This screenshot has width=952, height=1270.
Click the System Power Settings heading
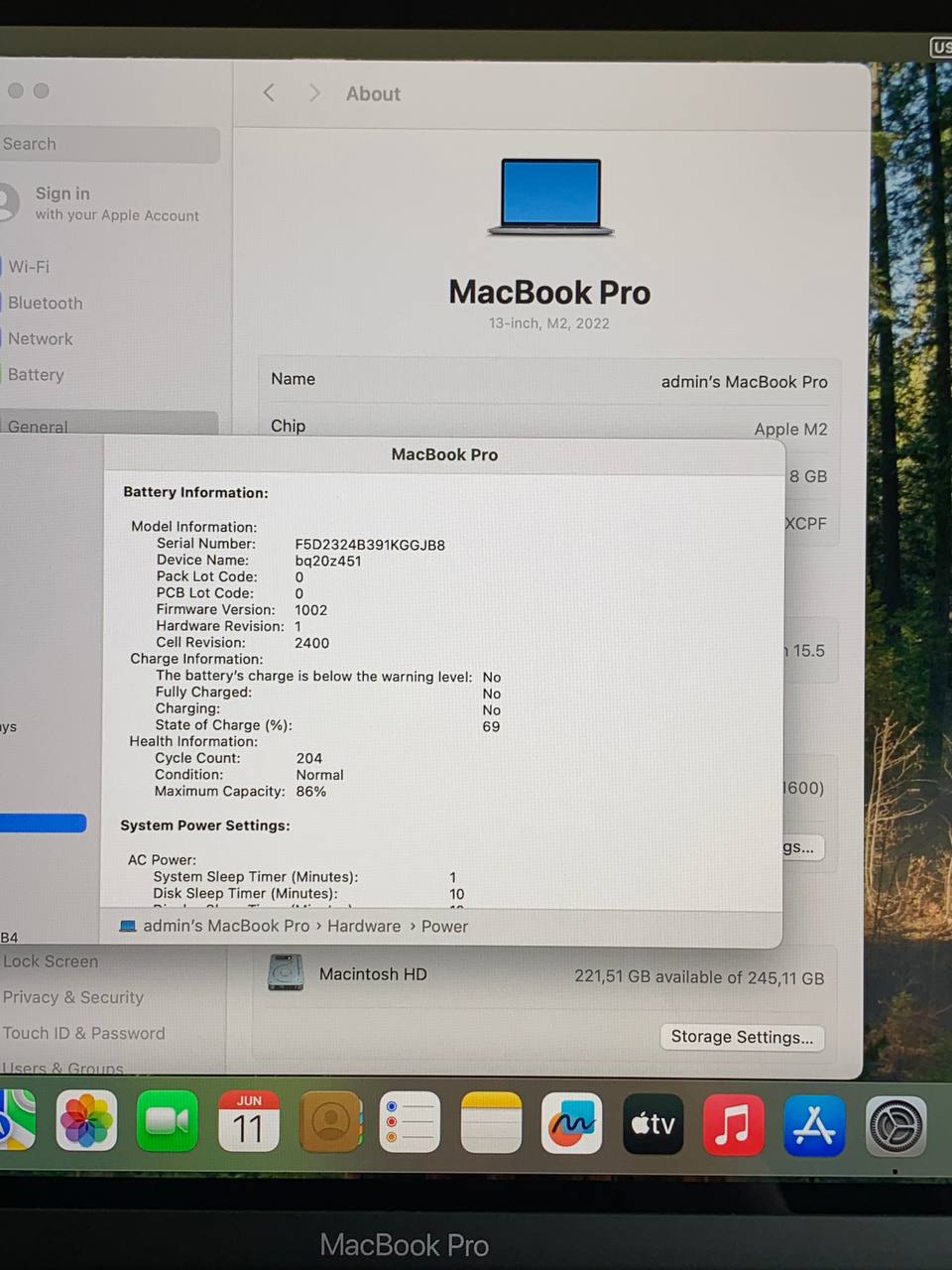[205, 825]
